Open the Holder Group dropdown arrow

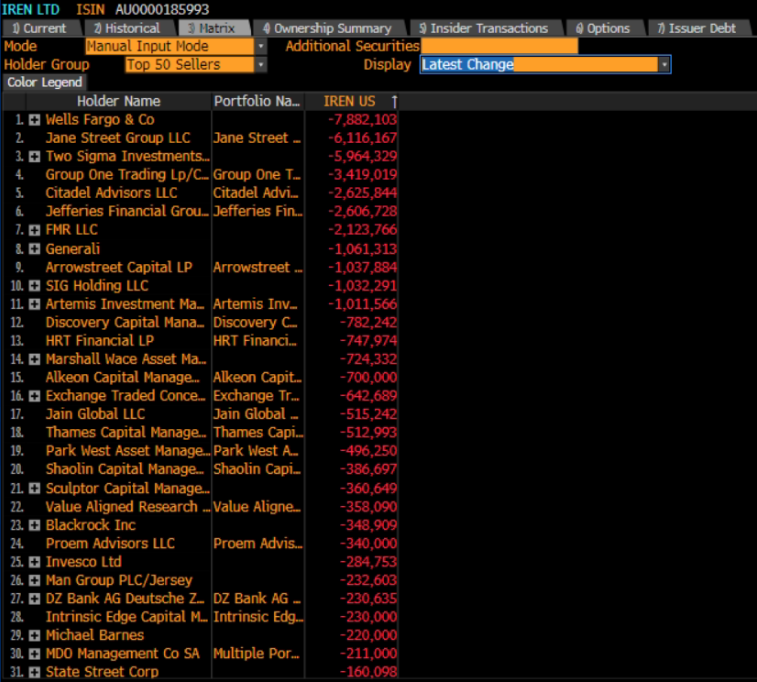[x=261, y=65]
